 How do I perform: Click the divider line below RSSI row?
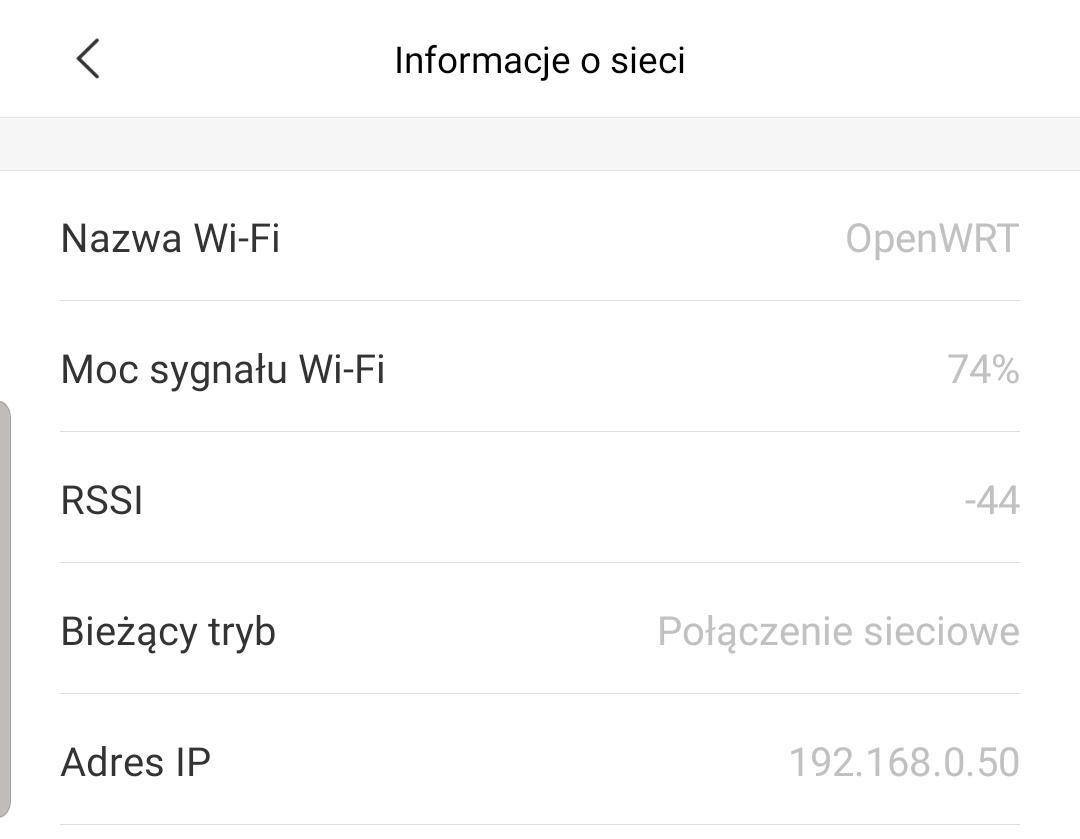click(x=540, y=562)
